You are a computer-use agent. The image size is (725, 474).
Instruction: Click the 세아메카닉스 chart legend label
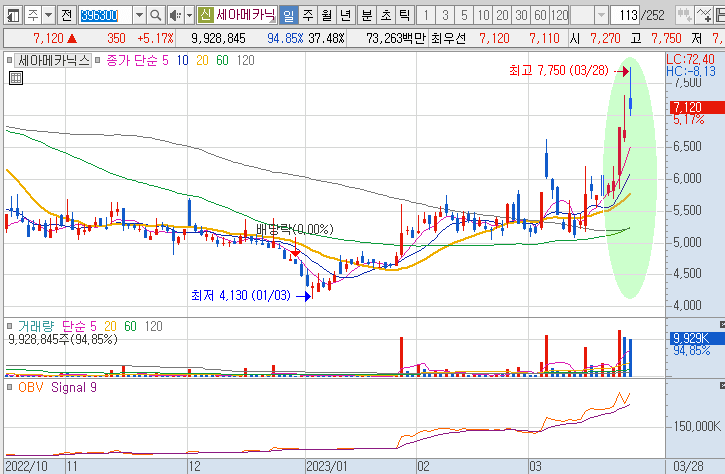(53, 60)
